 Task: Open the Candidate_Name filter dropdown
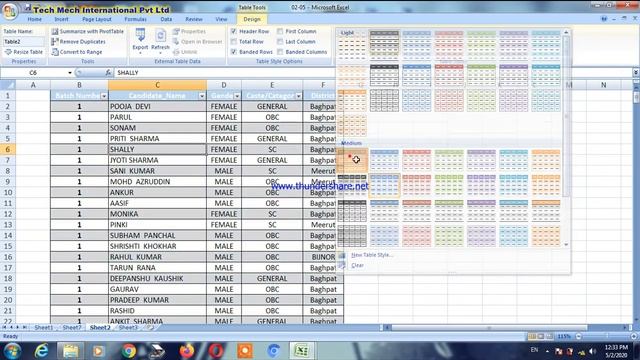(x=202, y=96)
